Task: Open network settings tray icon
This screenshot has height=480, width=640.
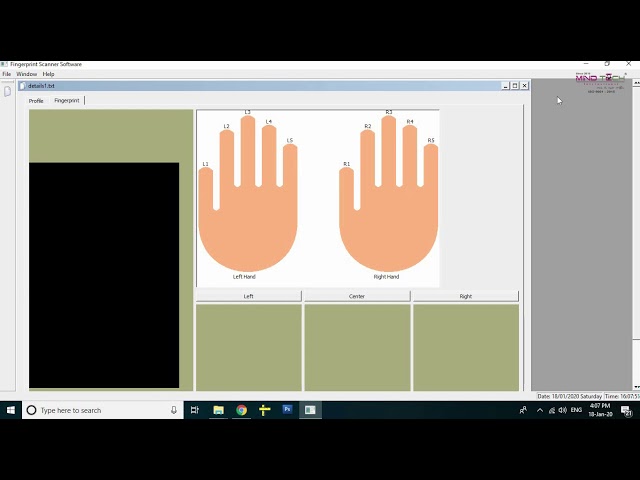Action: 552,410
